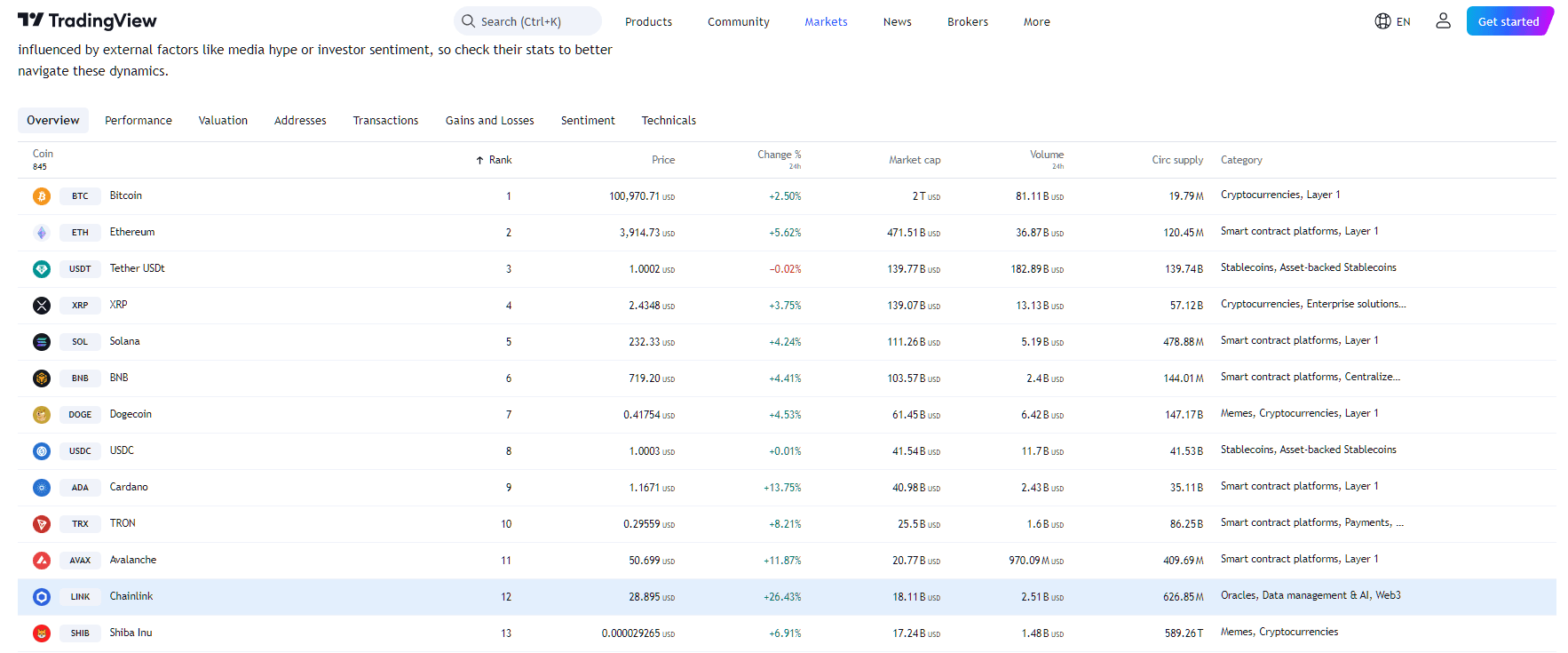Sort by the Market cap column header
Screen dimensions: 1568x653
pyautogui.click(x=915, y=160)
